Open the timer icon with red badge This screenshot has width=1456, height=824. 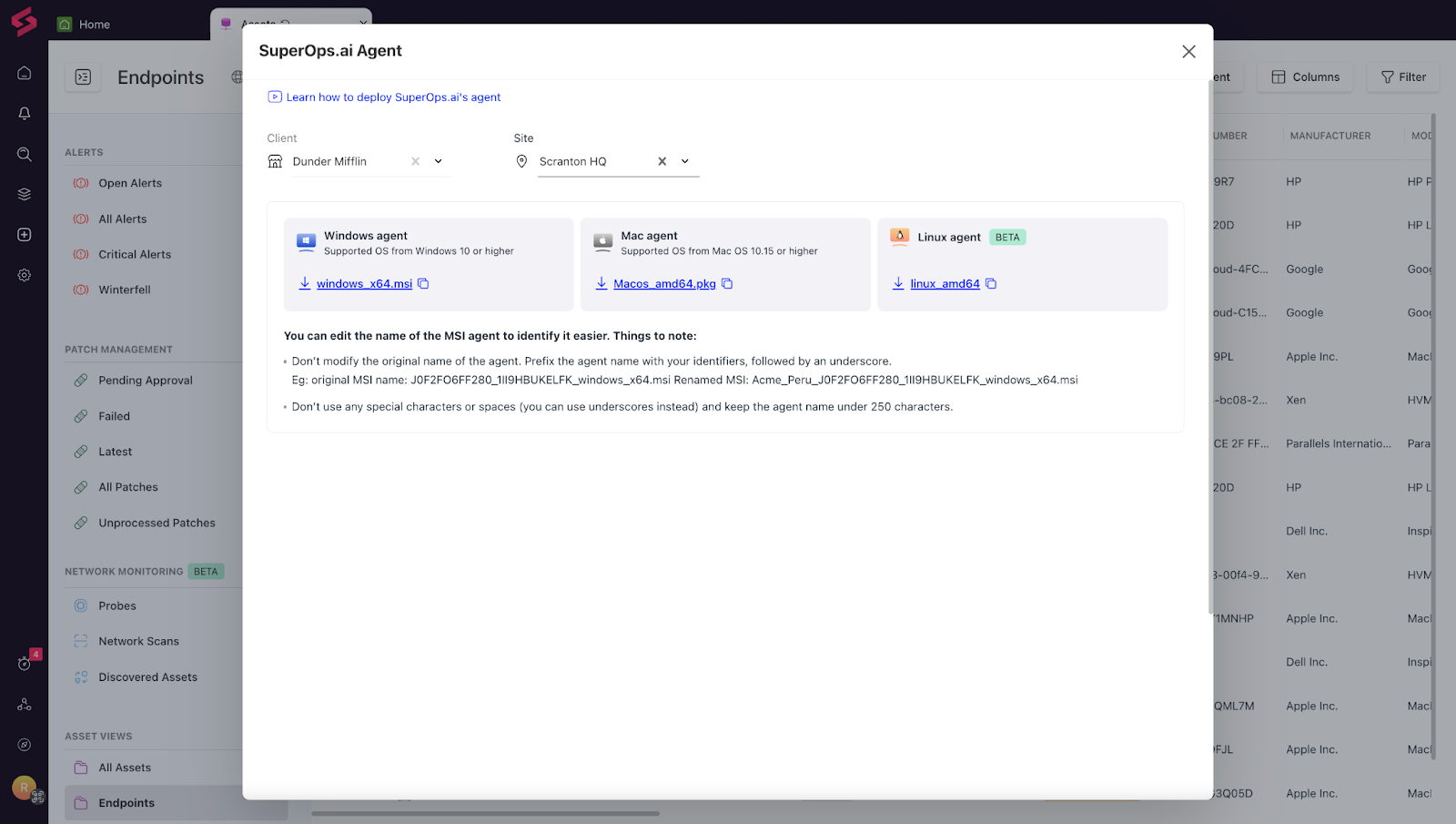click(x=25, y=663)
